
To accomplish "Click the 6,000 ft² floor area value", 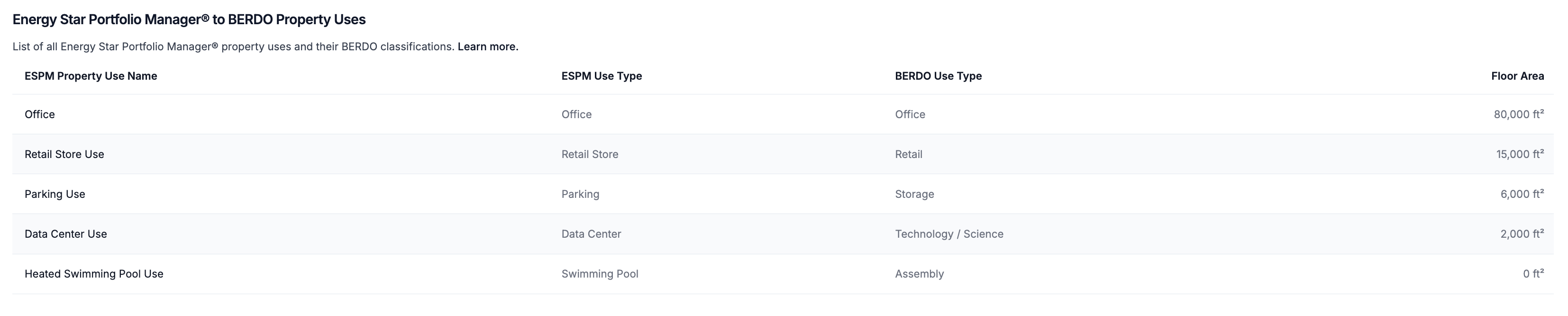I will (1522, 194).
